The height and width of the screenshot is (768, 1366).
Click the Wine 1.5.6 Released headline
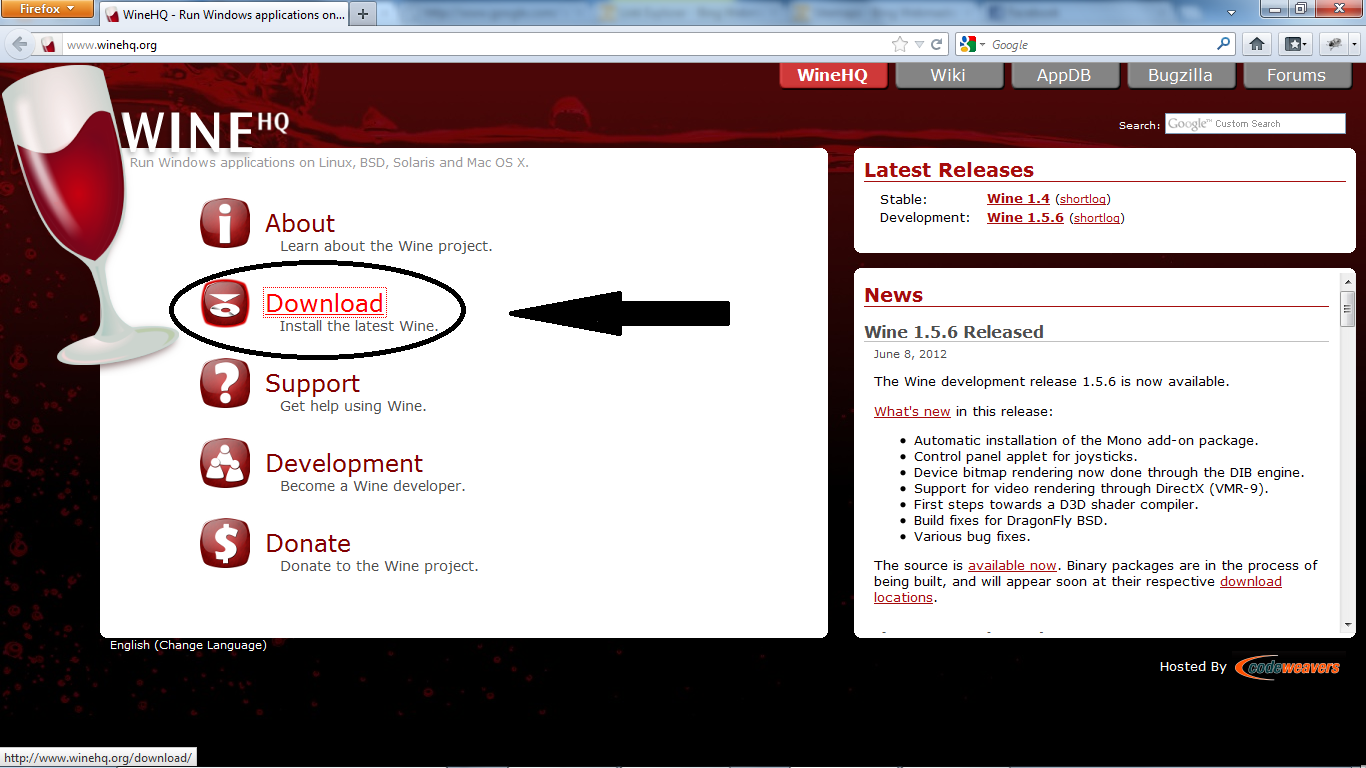pyautogui.click(x=954, y=332)
